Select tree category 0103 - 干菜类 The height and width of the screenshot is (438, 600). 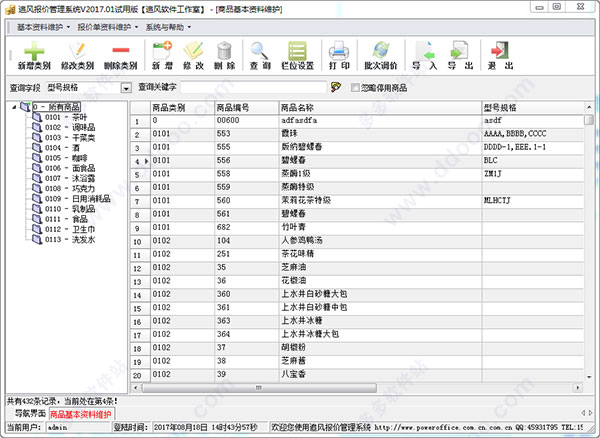click(x=70, y=138)
